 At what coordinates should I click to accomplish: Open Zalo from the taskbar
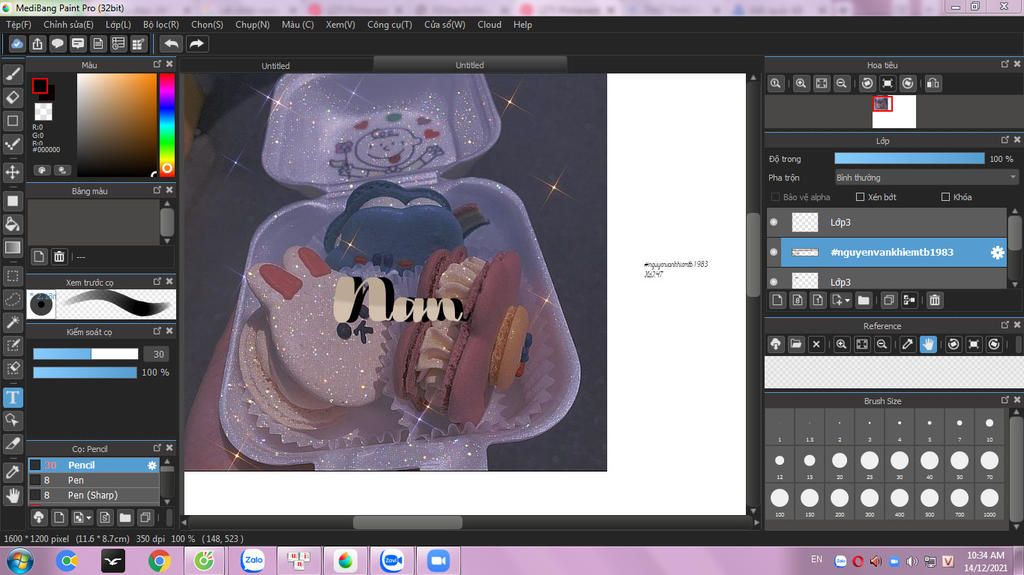pyautogui.click(x=253, y=561)
